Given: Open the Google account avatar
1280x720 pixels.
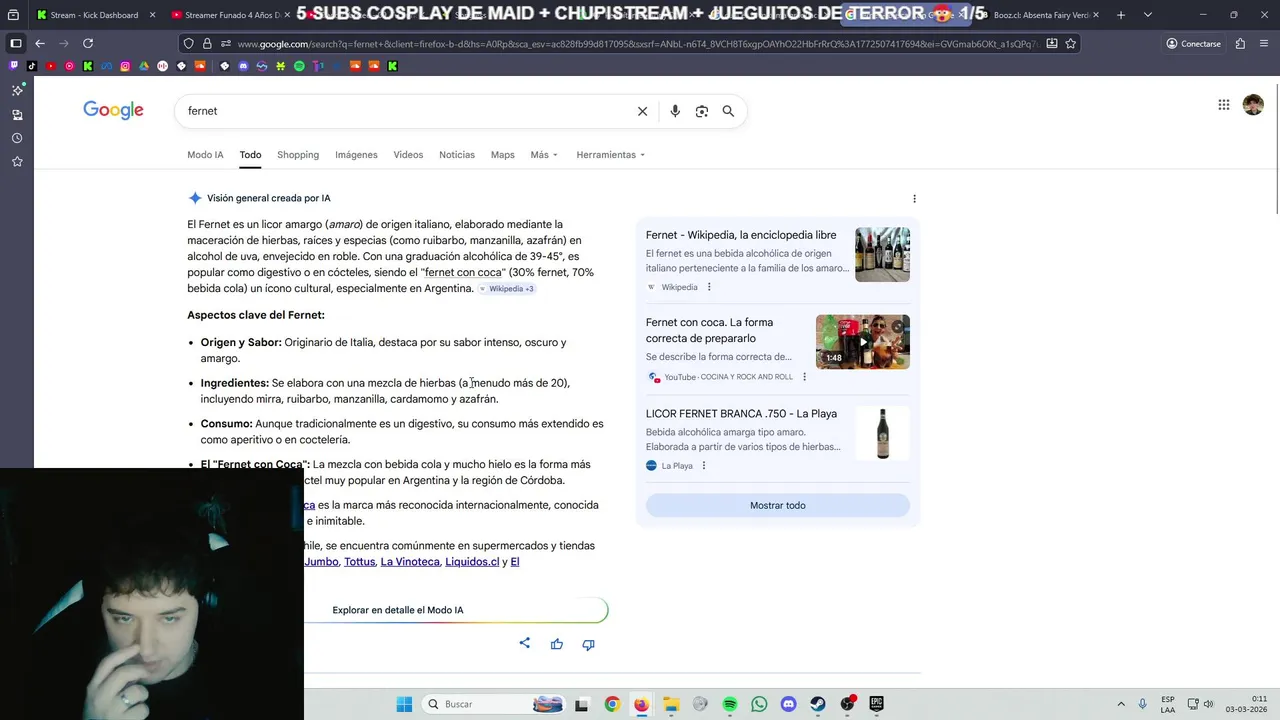Looking at the screenshot, I should click(1253, 105).
